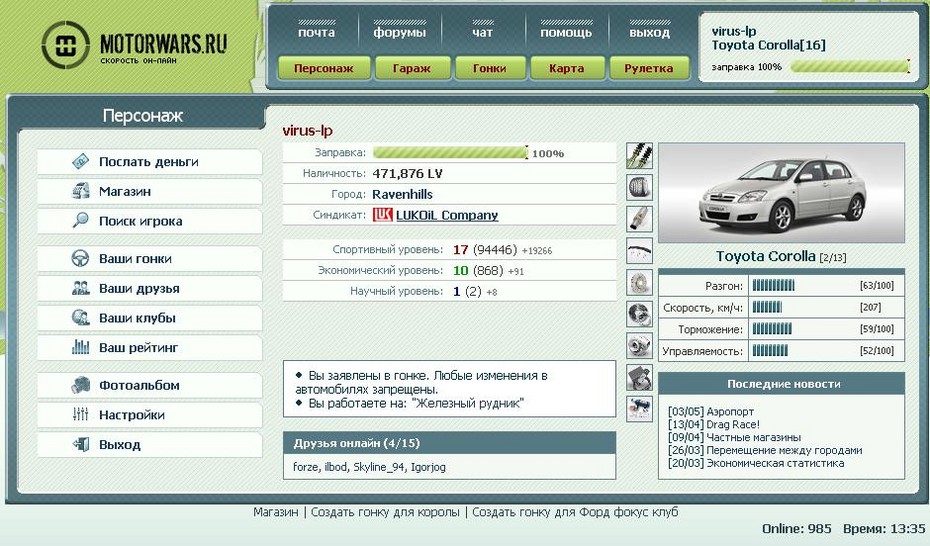Click the Магазин footer link
Image resolution: width=930 pixels, height=546 pixels.
[x=276, y=512]
